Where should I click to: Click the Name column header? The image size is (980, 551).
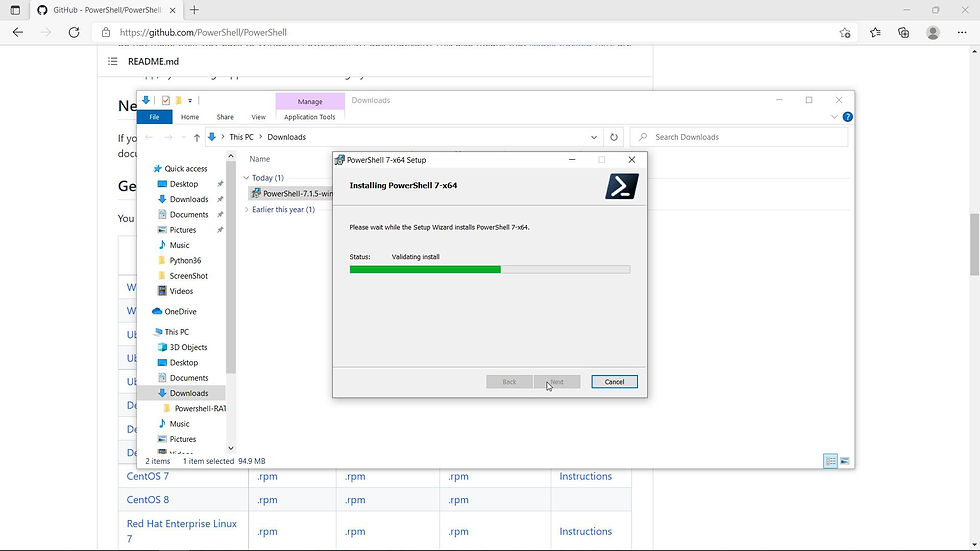point(260,159)
